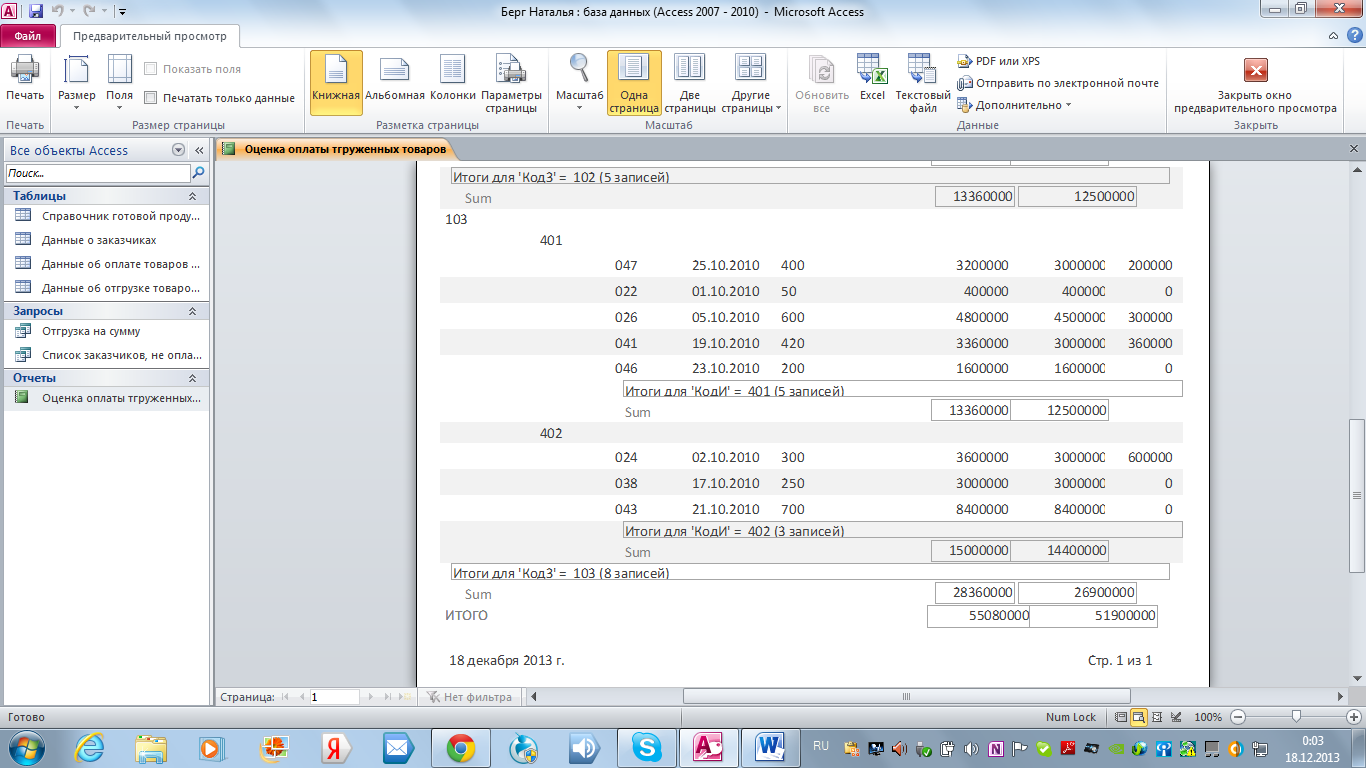Open the Размер page size button
The image size is (1366, 768).
[x=76, y=82]
